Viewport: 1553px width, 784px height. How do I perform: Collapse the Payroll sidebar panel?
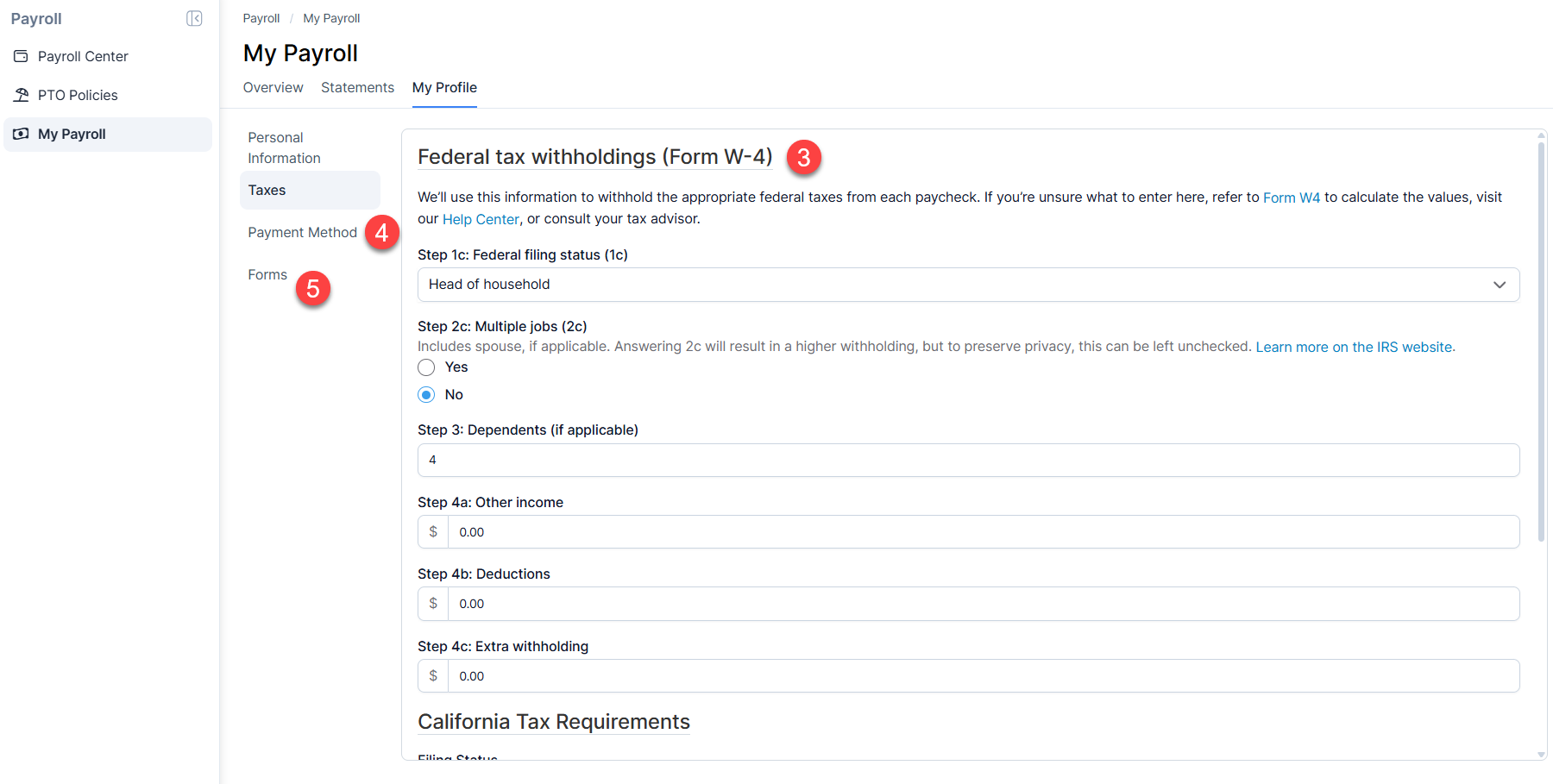tap(195, 17)
